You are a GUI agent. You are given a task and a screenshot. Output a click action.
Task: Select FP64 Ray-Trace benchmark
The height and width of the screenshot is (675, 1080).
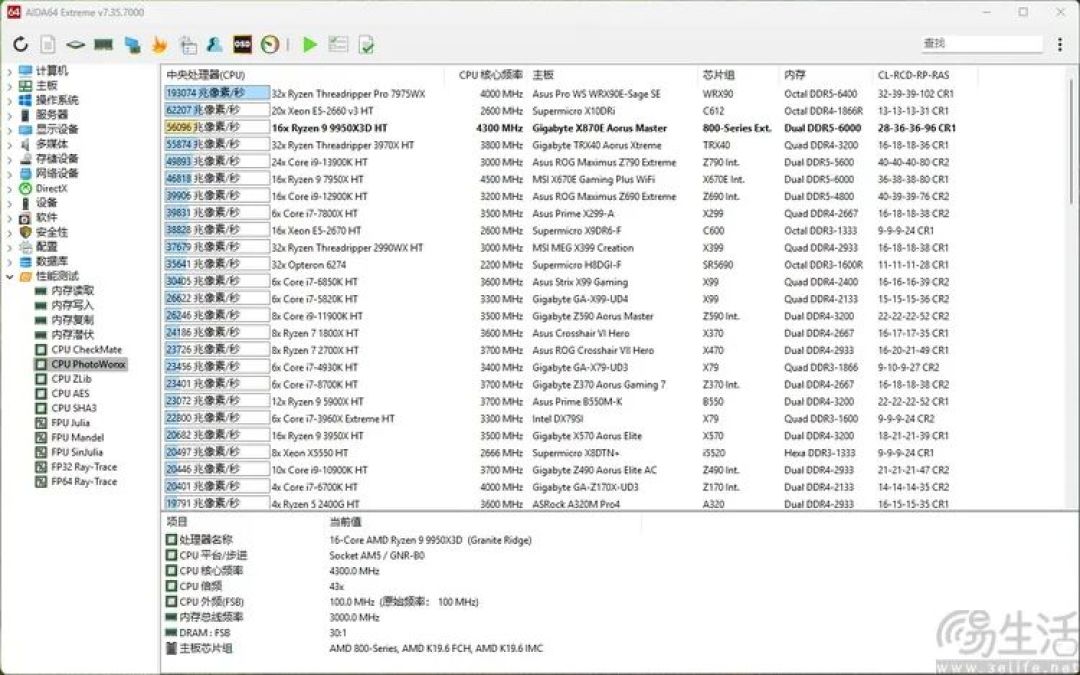[84, 481]
